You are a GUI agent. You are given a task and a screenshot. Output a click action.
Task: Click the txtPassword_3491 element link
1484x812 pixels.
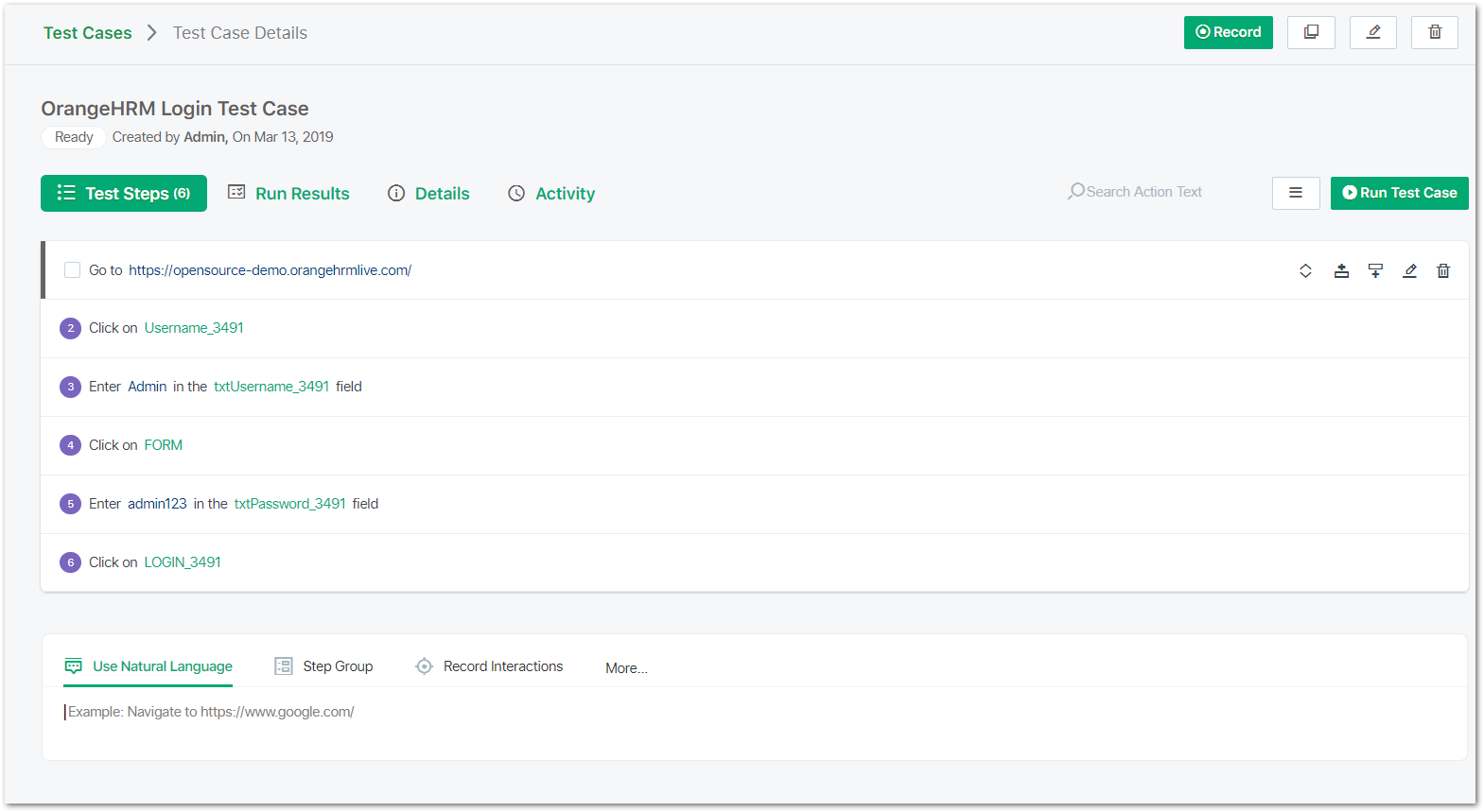tap(290, 504)
